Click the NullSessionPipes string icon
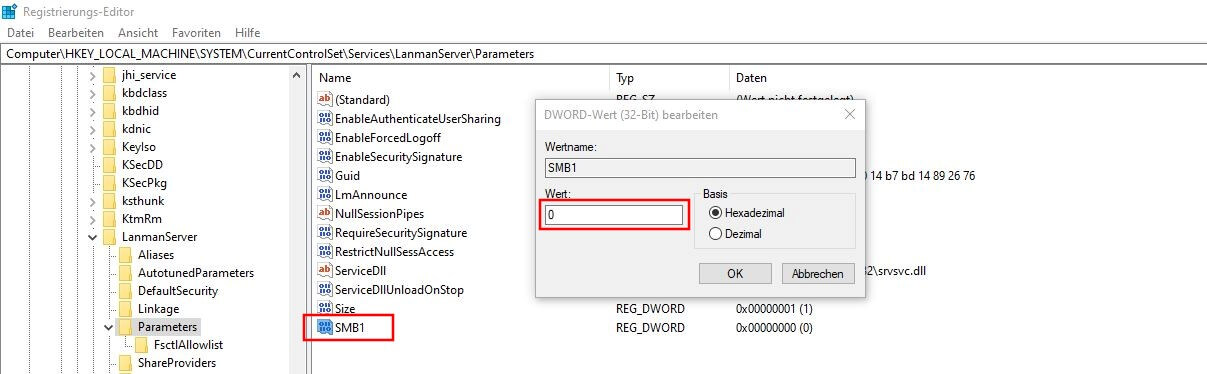This screenshot has height=374, width=1207. 324,213
